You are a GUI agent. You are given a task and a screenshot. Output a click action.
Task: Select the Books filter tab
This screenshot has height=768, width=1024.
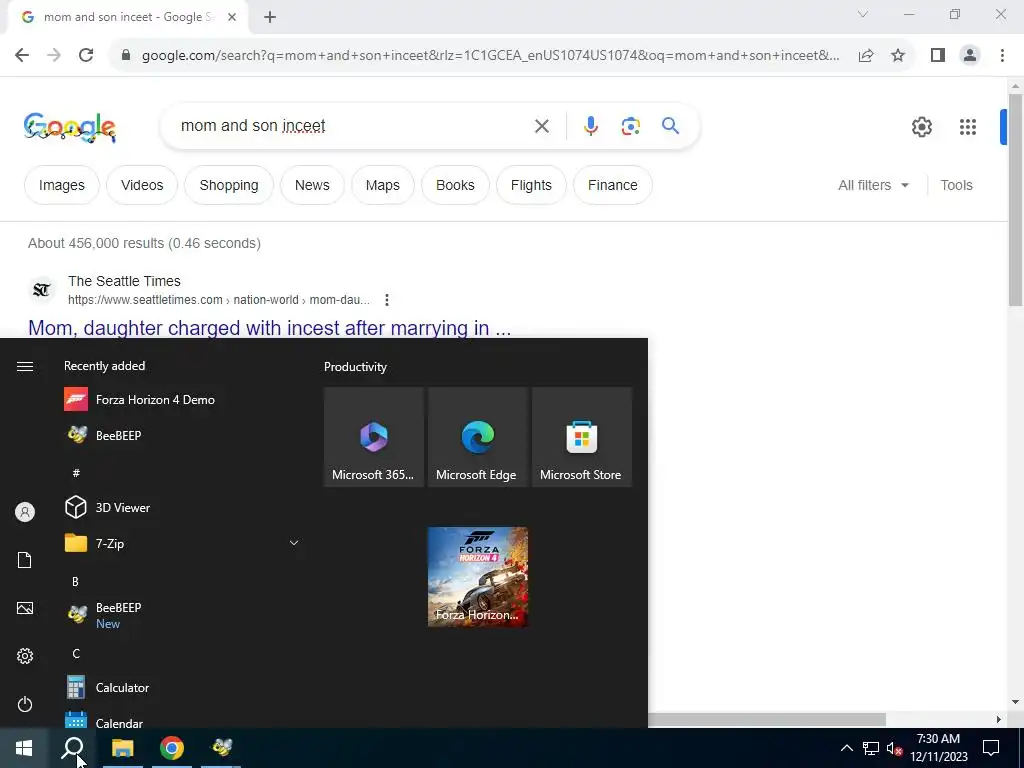[x=455, y=185]
